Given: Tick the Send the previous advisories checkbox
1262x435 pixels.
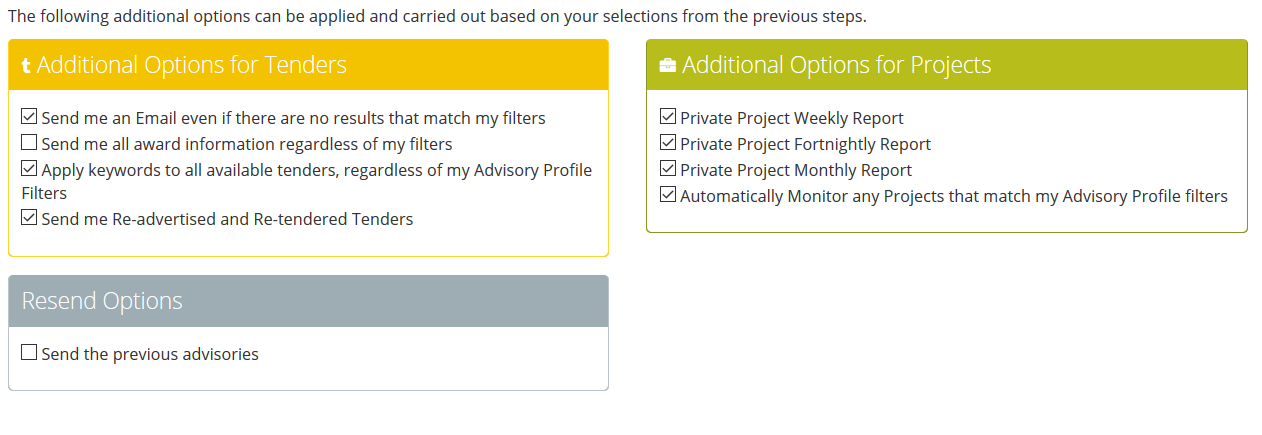Looking at the screenshot, I should [29, 353].
